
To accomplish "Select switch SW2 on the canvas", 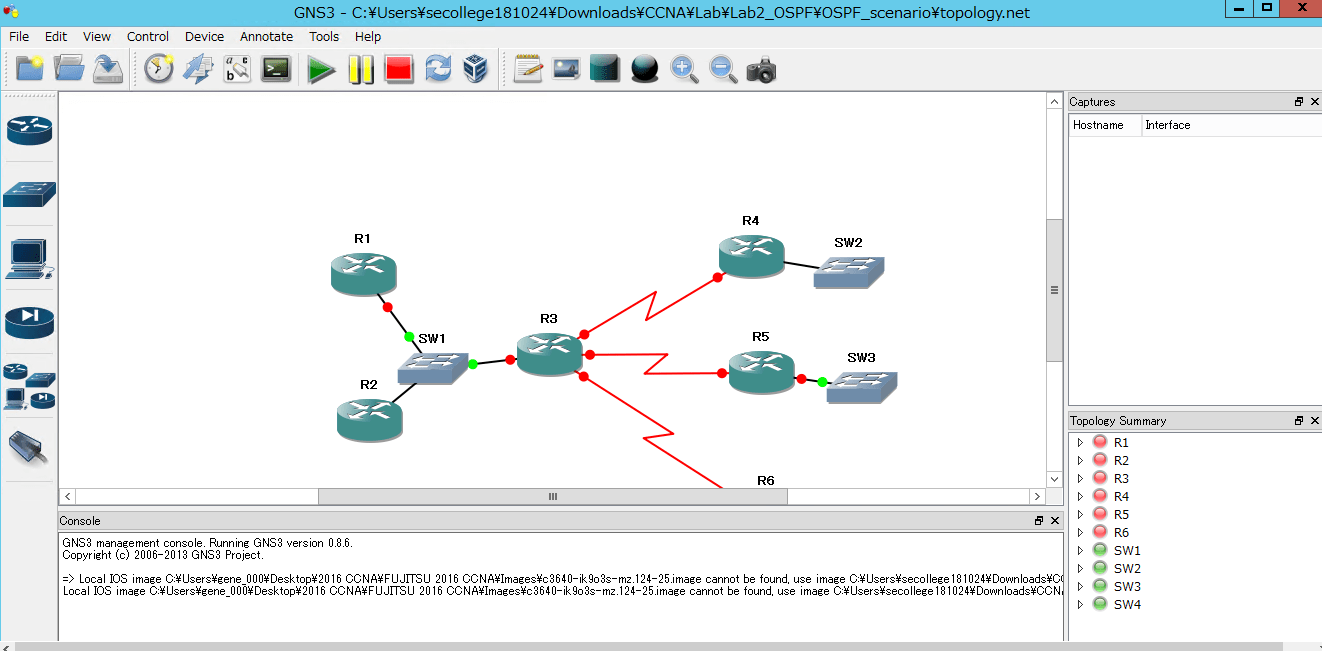I will (x=849, y=272).
